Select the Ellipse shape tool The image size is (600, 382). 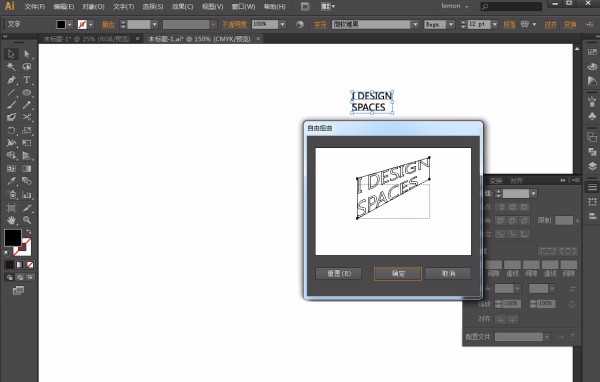click(27, 92)
